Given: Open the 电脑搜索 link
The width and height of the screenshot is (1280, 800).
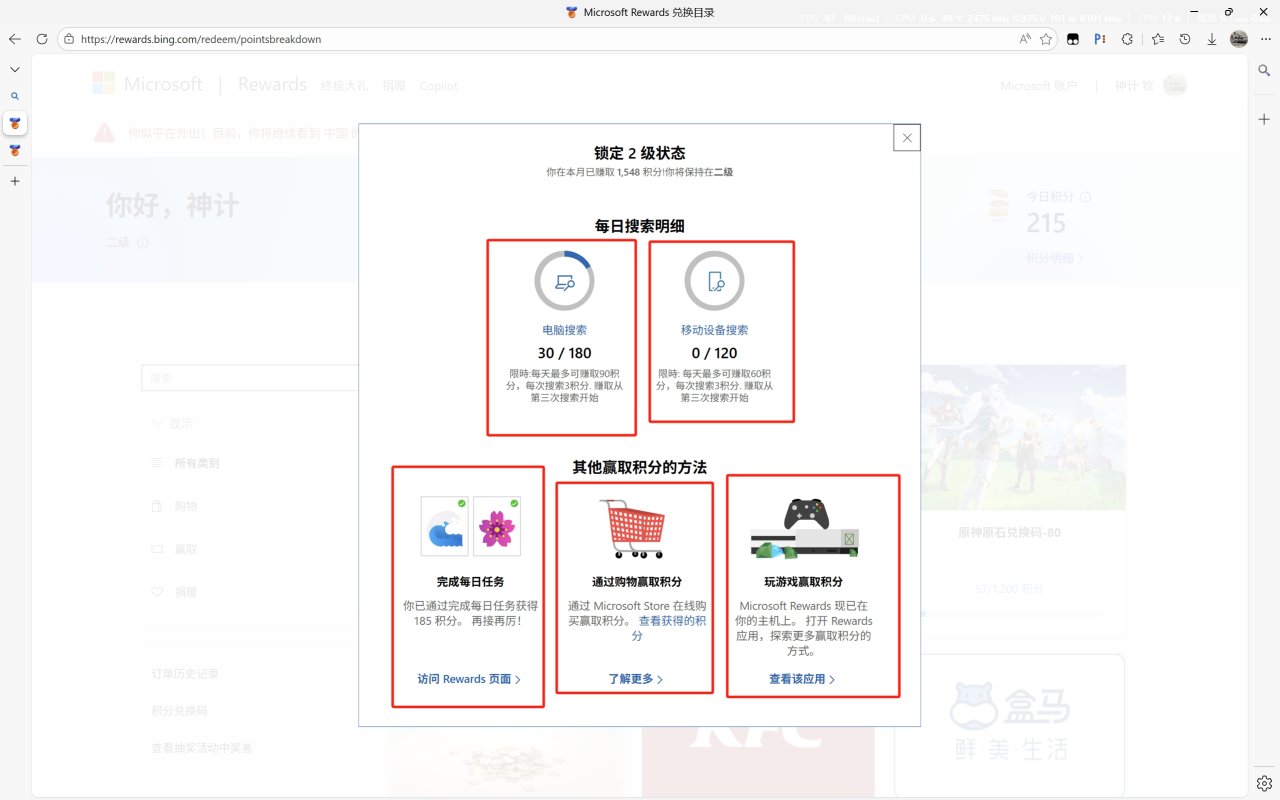Looking at the screenshot, I should pyautogui.click(x=564, y=330).
